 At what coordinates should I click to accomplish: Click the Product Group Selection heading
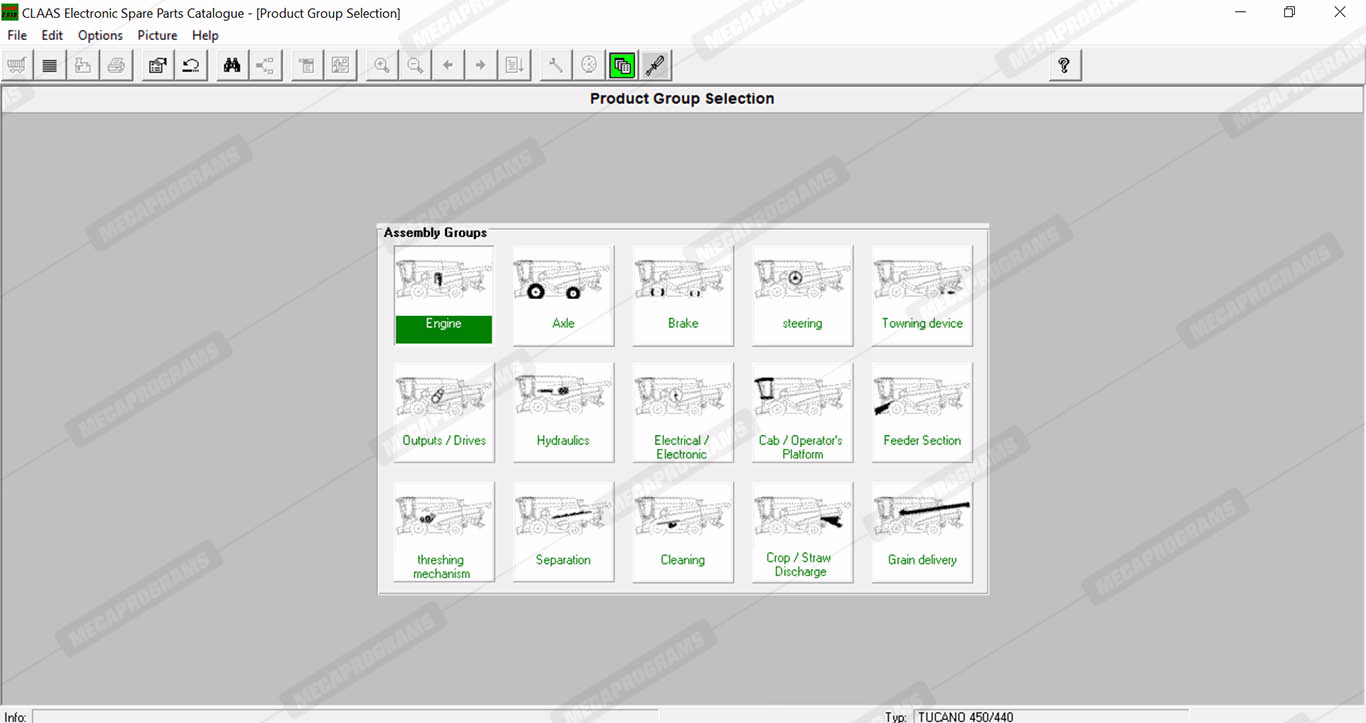pos(682,99)
